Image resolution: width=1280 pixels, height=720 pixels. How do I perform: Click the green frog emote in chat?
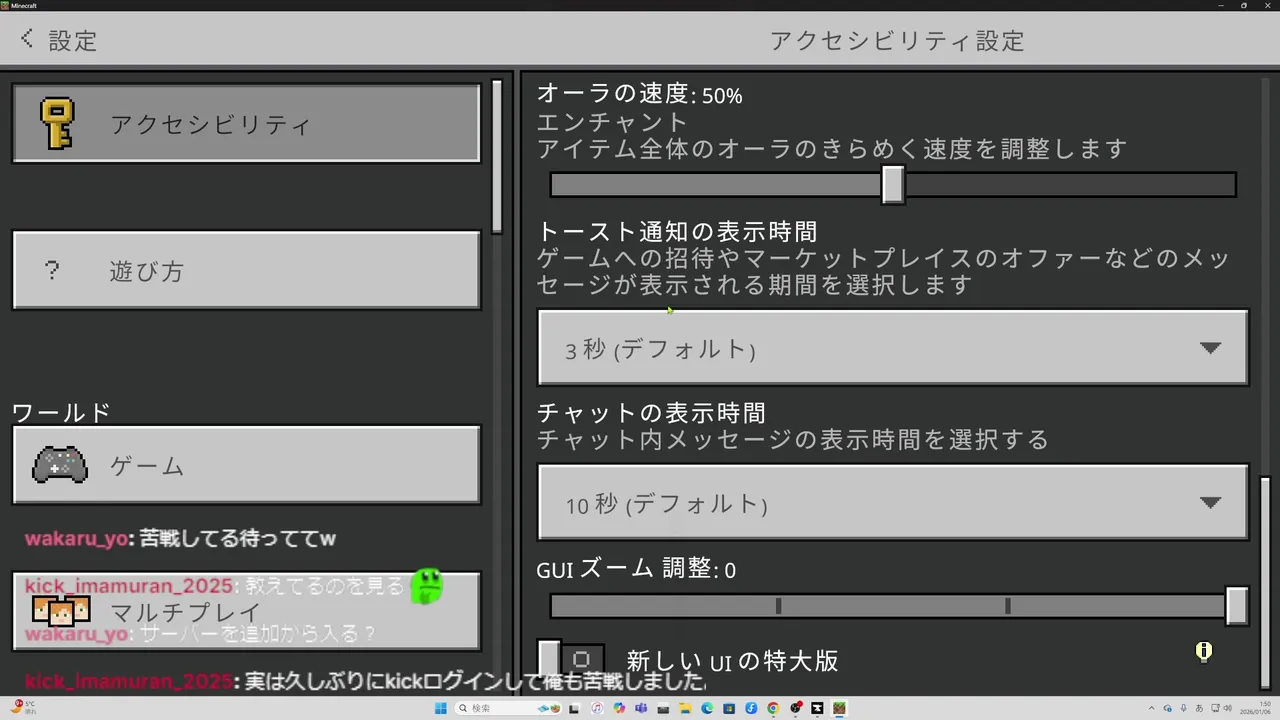[426, 586]
